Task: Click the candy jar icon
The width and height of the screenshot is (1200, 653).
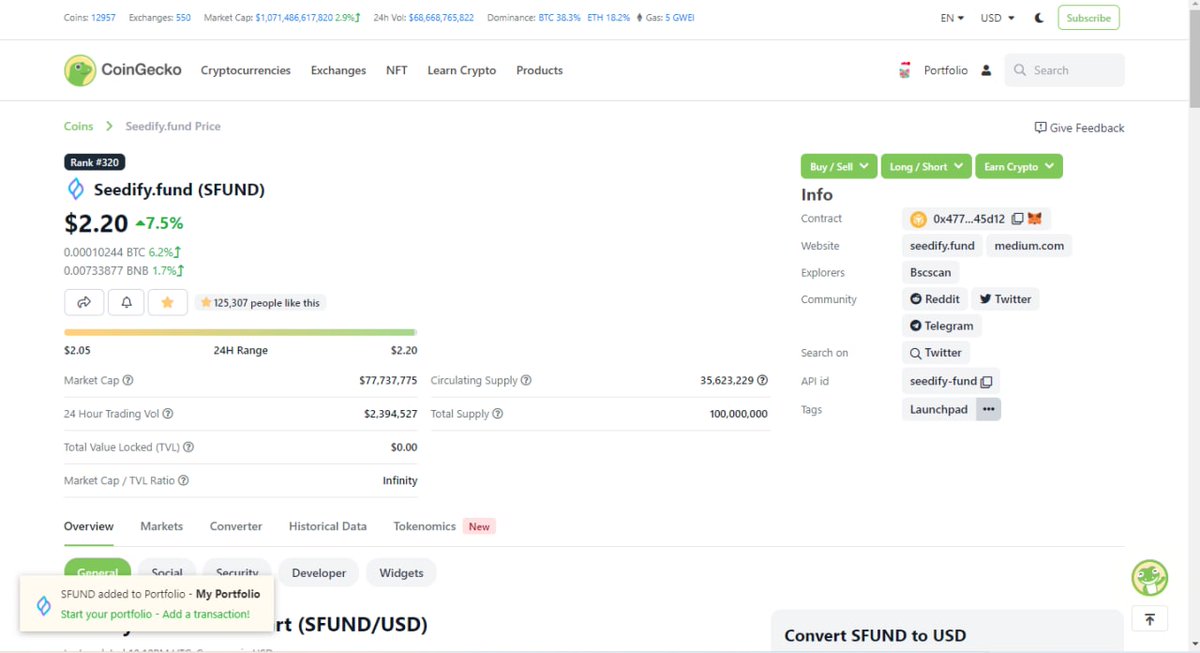Action: 904,70
